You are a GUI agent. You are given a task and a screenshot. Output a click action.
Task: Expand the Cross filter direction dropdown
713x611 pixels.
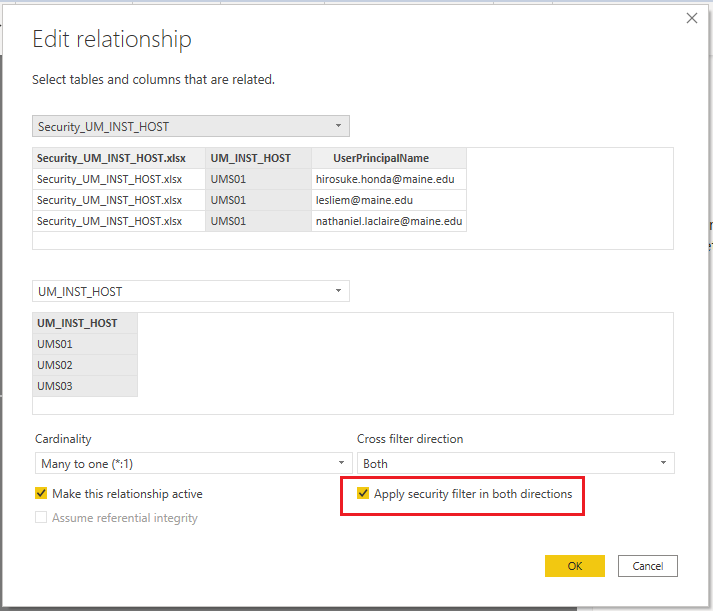(516, 463)
